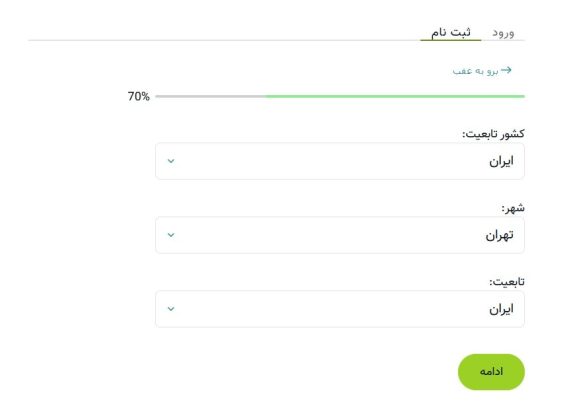The width and height of the screenshot is (567, 410).
Task: Select the تهران value text in city field
Action: point(499,235)
